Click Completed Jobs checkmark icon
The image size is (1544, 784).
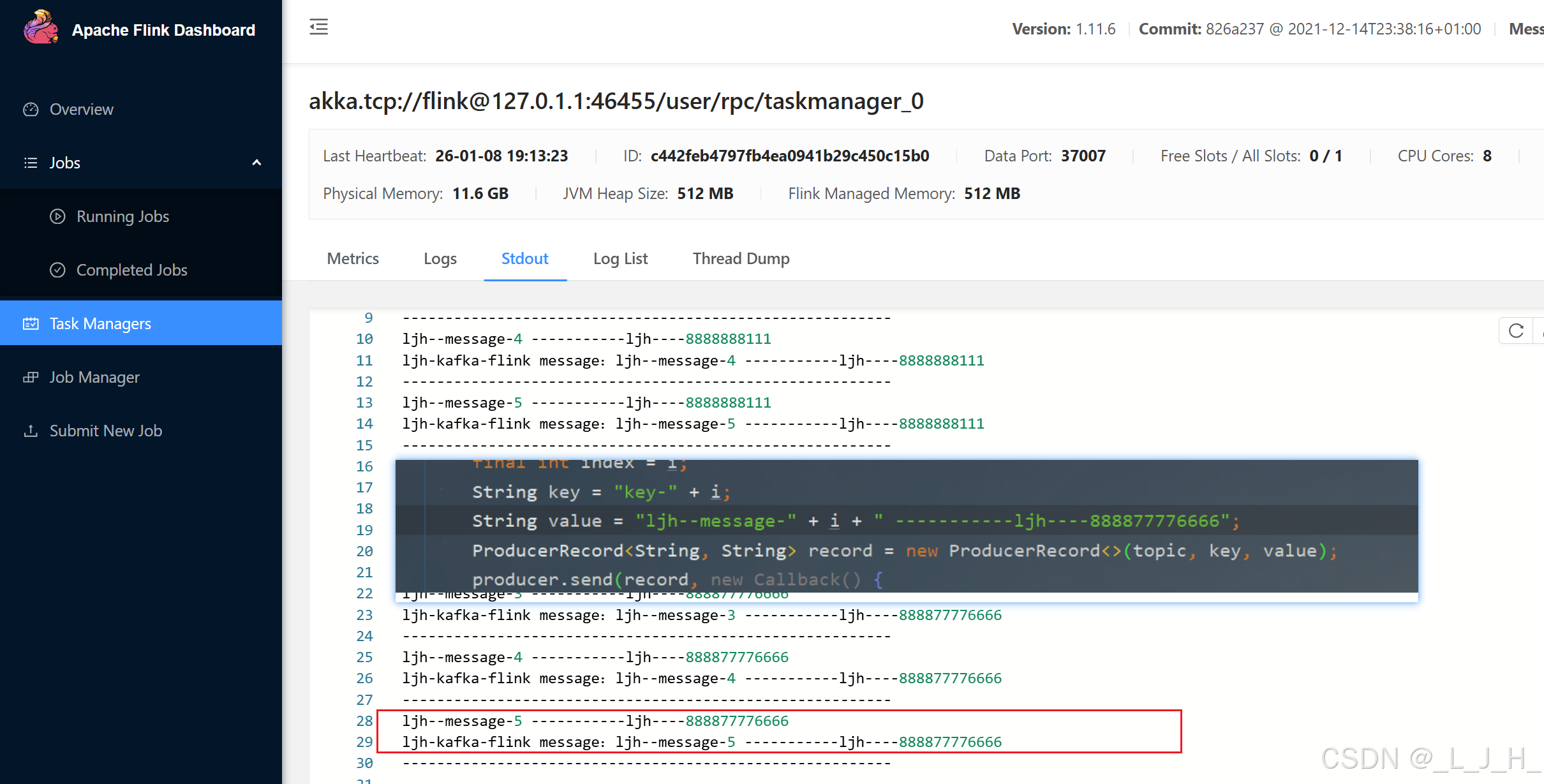pos(57,270)
